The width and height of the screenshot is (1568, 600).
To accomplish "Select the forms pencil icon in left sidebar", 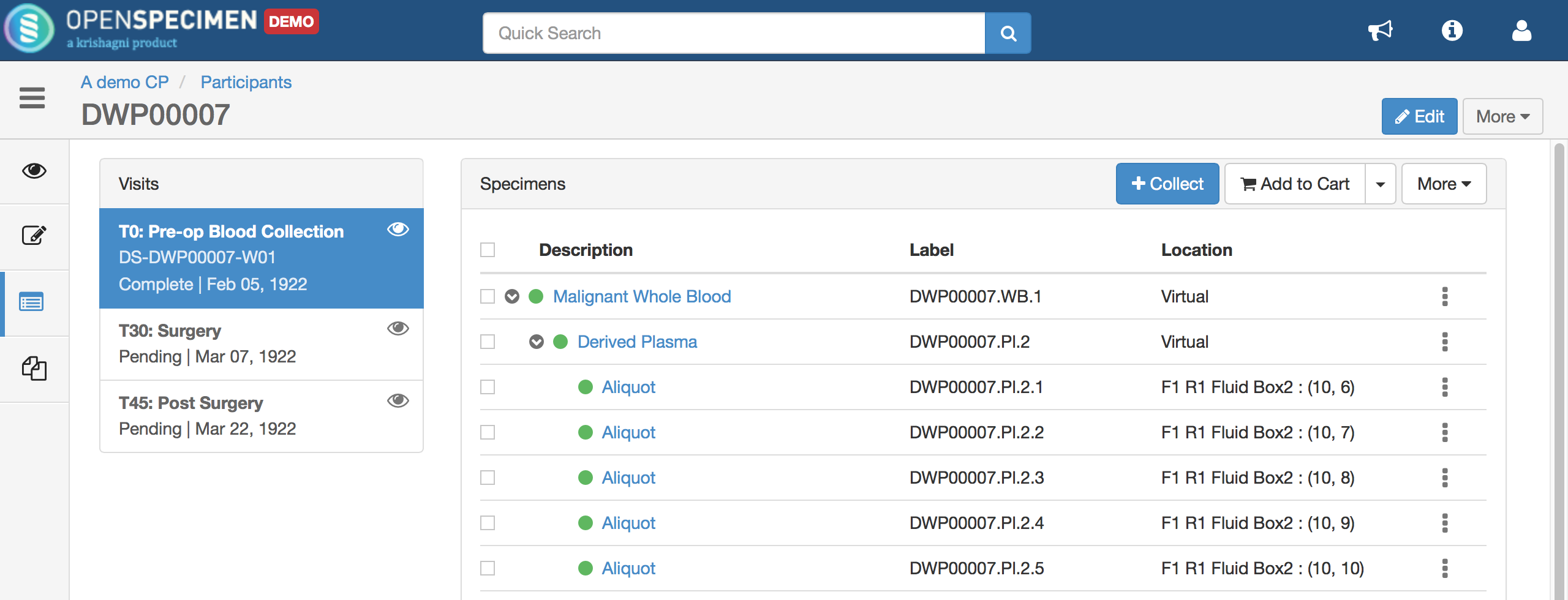I will tap(35, 236).
